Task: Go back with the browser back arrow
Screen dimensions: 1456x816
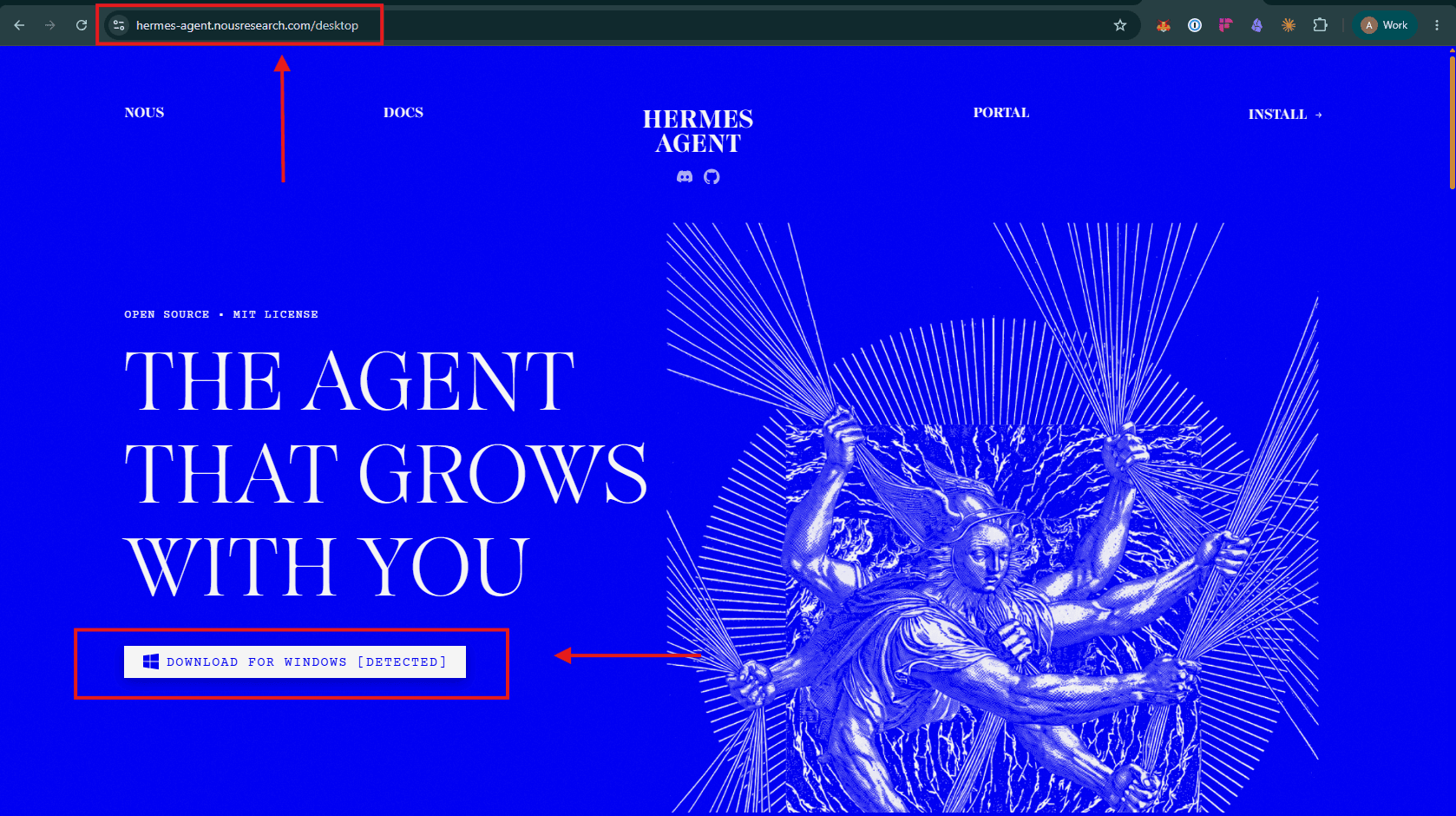Action: point(19,25)
